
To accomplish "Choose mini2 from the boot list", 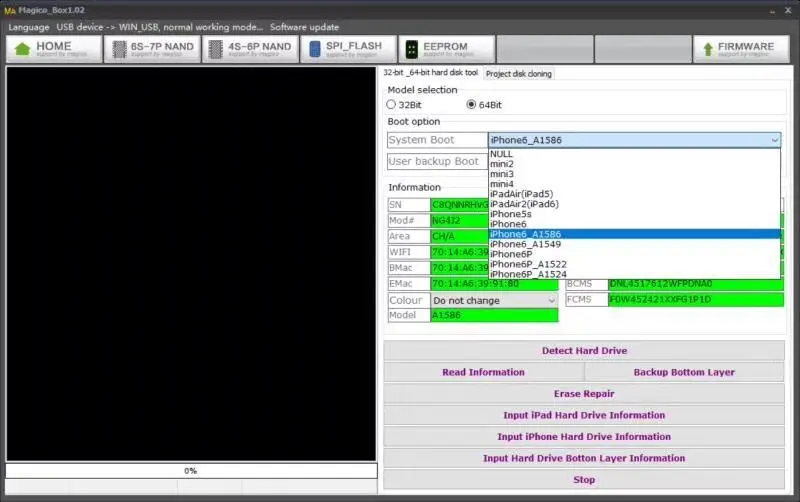I will click(634, 164).
